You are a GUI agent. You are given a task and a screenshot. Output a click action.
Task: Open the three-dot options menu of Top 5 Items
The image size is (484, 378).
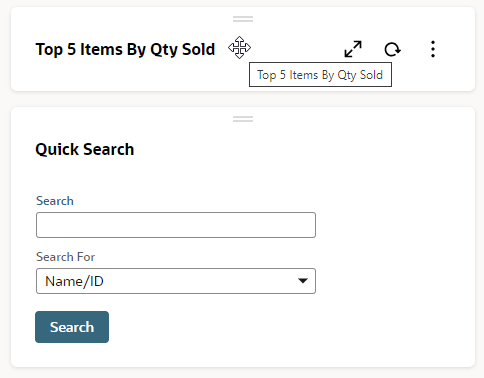coord(433,49)
